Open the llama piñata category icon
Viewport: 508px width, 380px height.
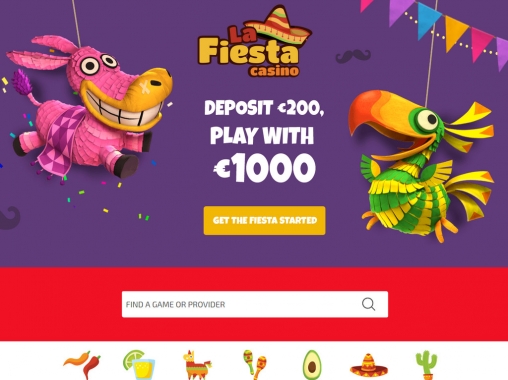coord(197,365)
